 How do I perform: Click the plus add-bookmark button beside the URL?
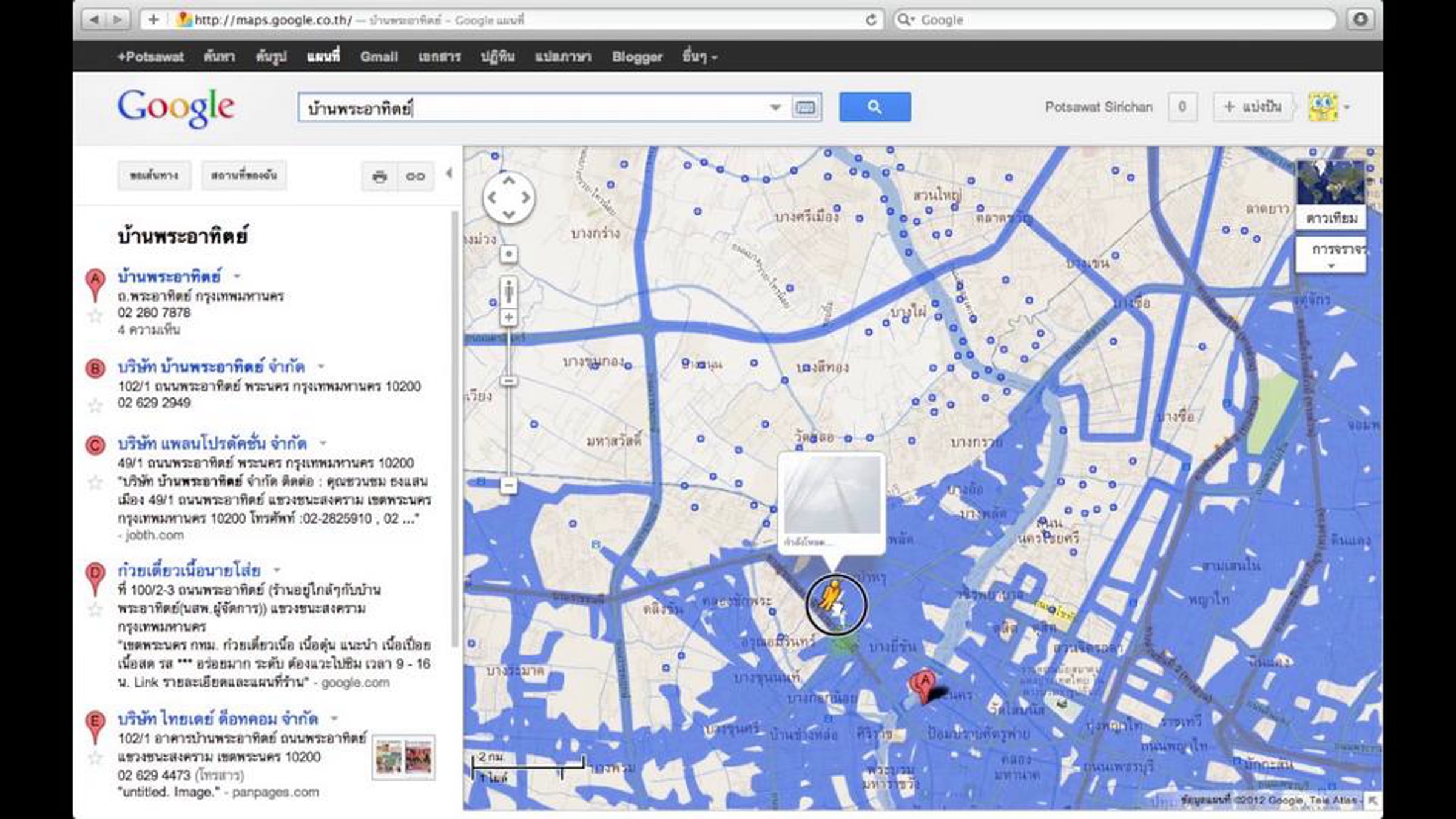[x=153, y=19]
